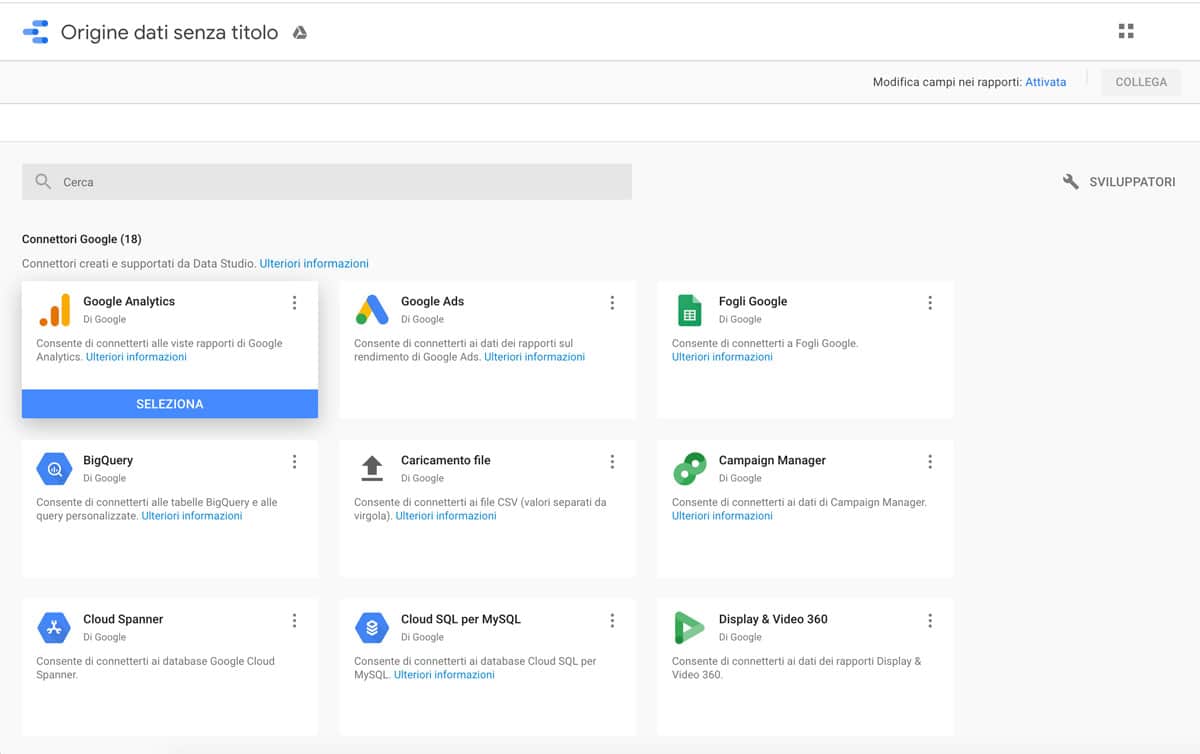The width and height of the screenshot is (1200, 754).
Task: Select the Campaign Manager card title
Action: pyautogui.click(x=772, y=460)
